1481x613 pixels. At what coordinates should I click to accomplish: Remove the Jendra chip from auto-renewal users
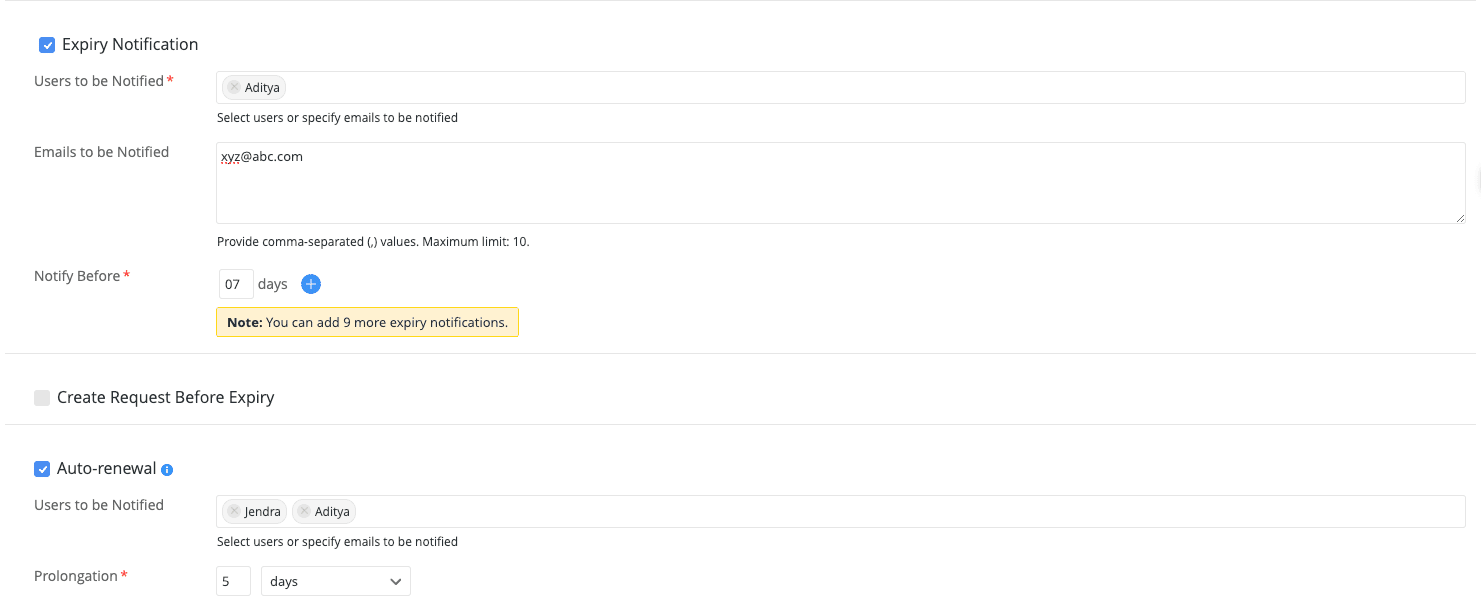tap(234, 511)
